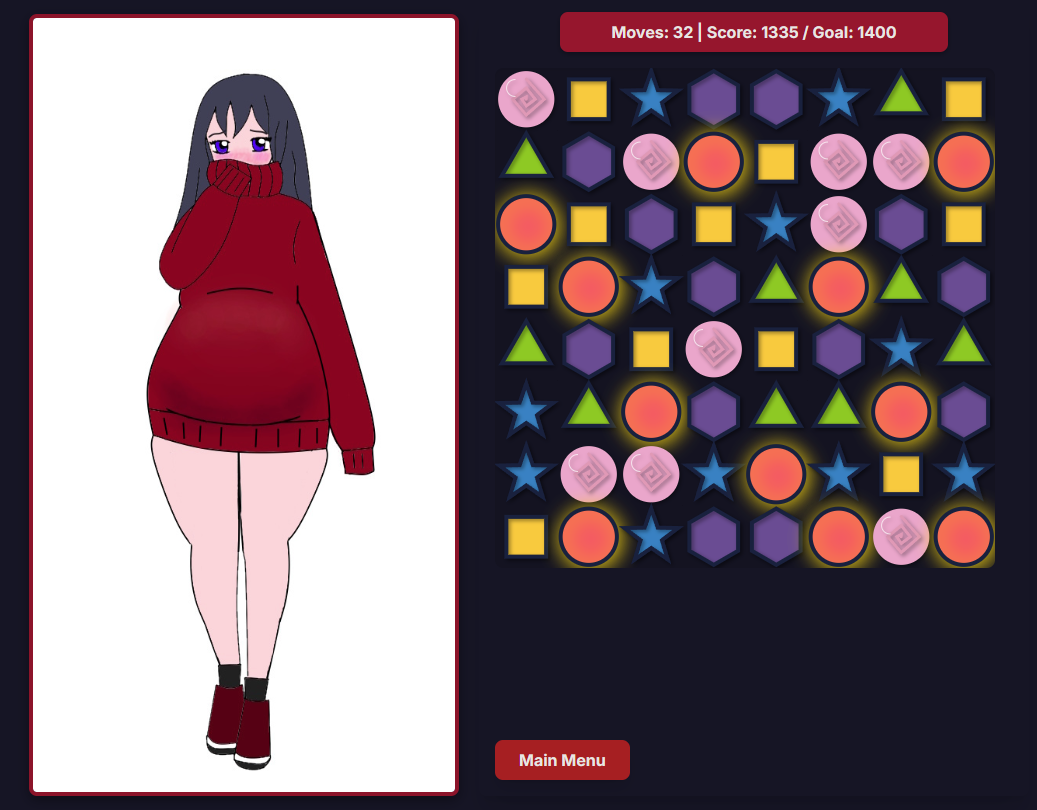Screen dimensions: 1037x810
Task: Click the Main Menu button
Action: pos(562,760)
